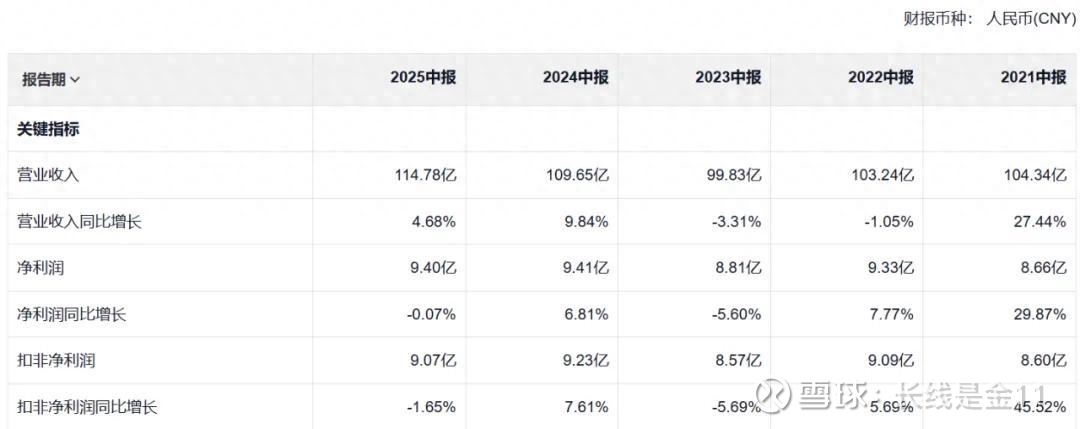Click the 2023中报 column header
Viewport: 1080px width, 429px height.
729,78
